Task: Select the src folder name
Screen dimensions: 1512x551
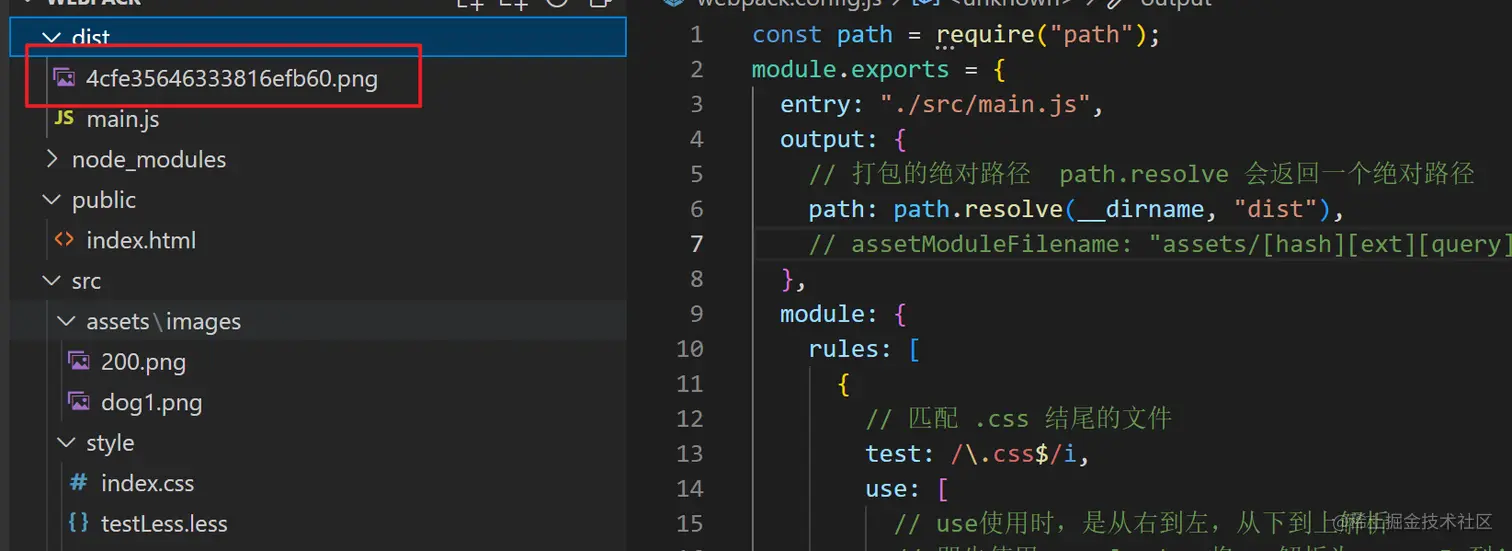Action: (86, 281)
